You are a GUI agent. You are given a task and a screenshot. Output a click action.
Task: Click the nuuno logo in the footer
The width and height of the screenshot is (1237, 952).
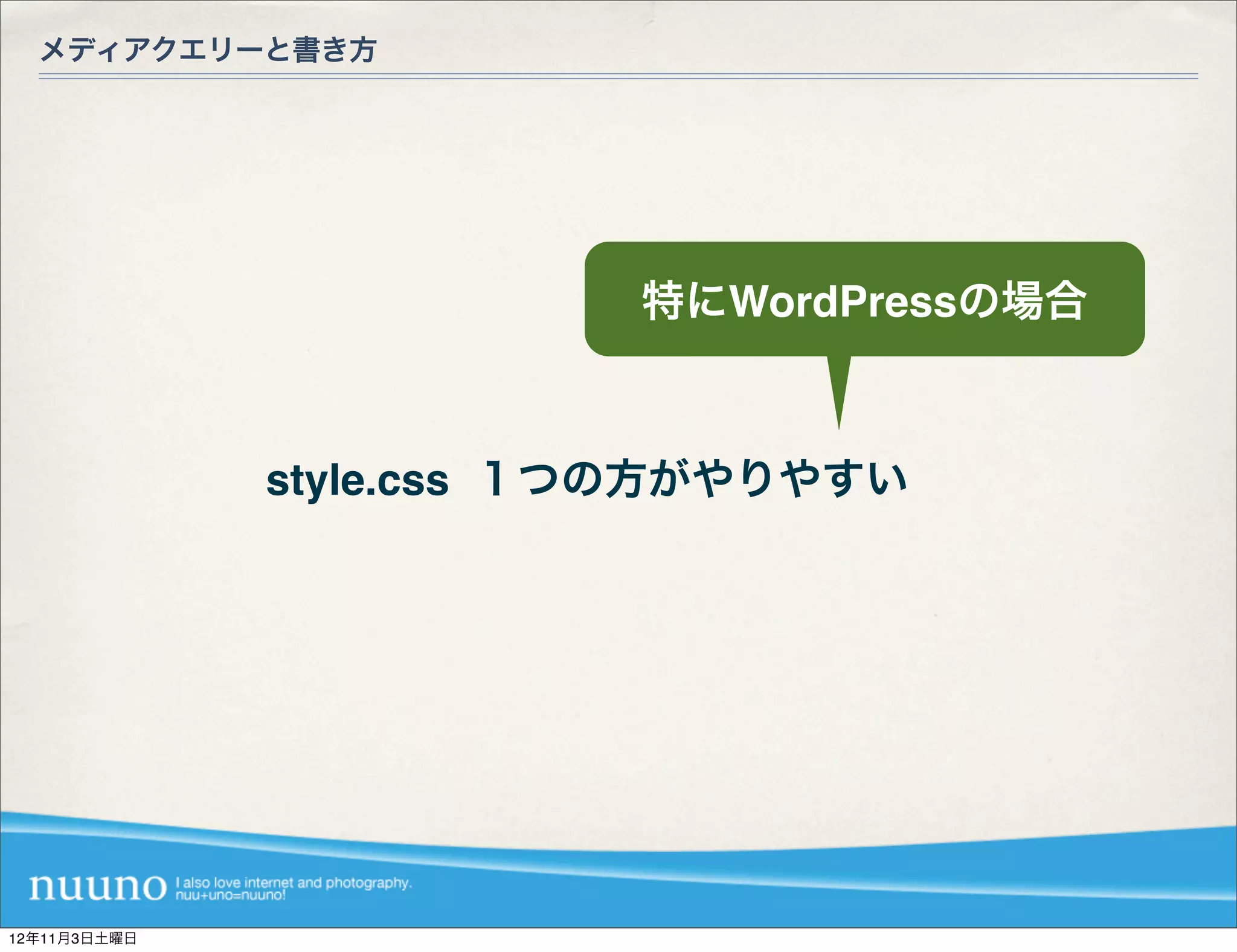click(98, 887)
